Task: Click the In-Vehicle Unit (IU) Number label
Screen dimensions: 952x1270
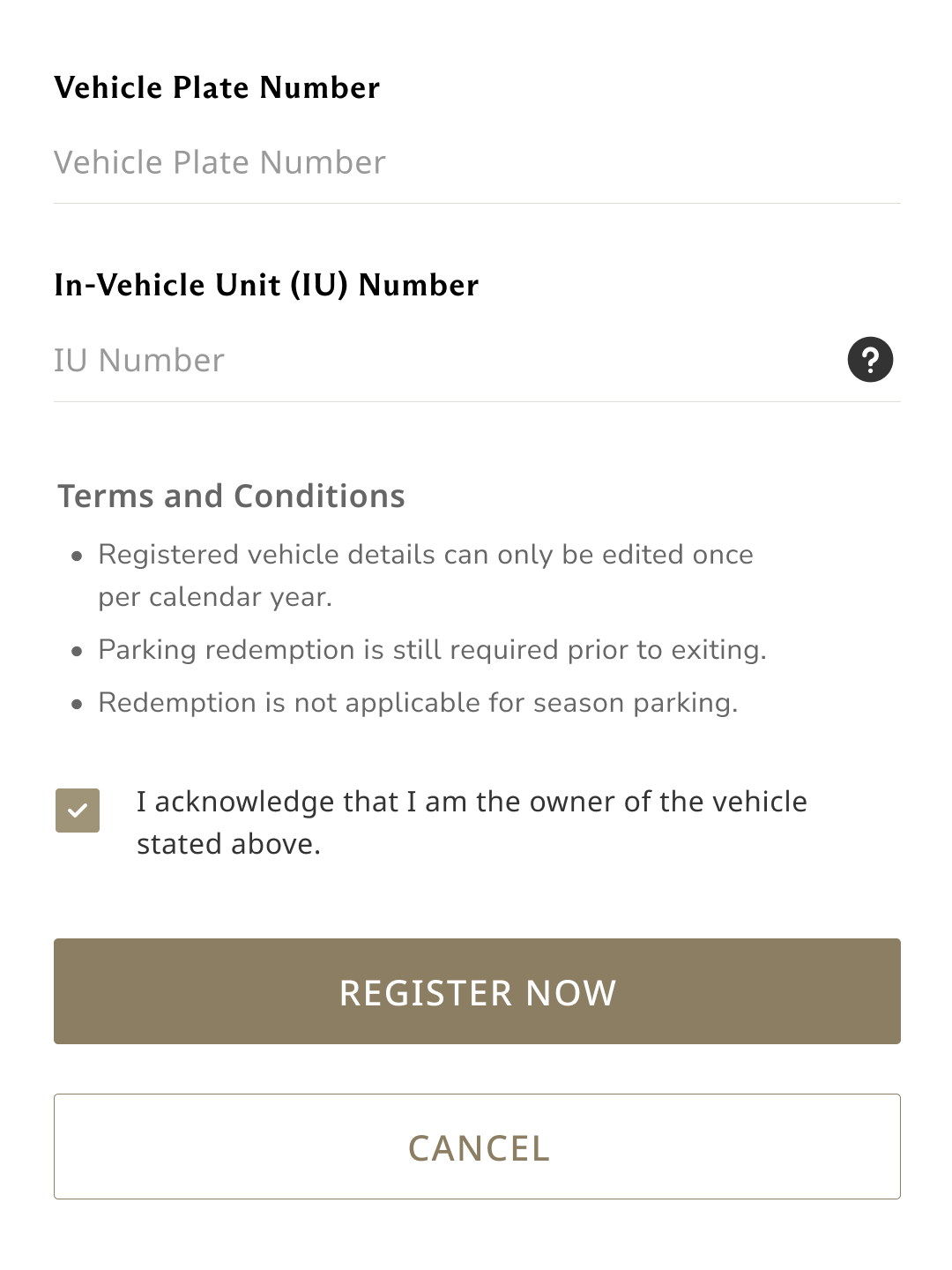Action: point(266,286)
